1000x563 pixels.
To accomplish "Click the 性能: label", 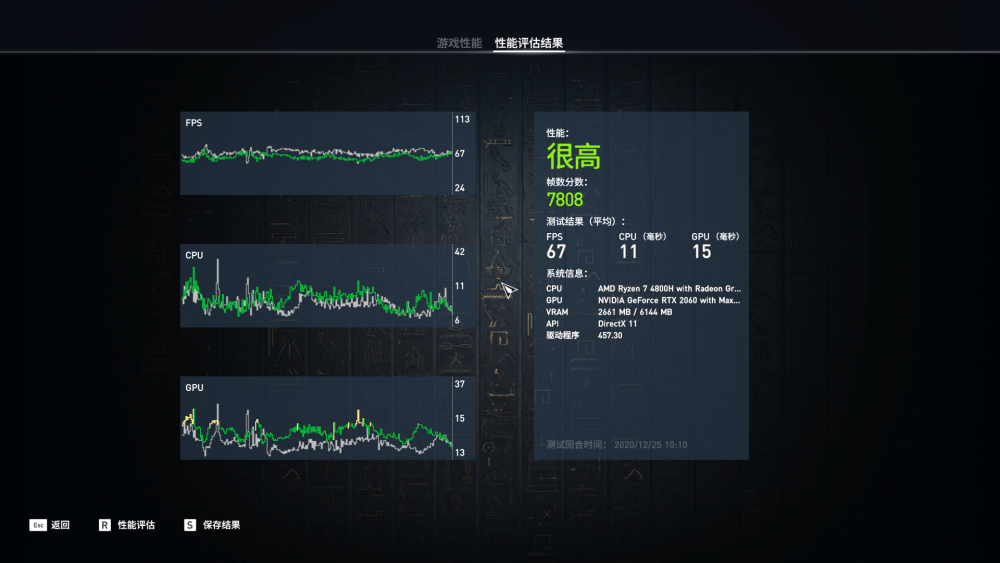I will (557, 133).
